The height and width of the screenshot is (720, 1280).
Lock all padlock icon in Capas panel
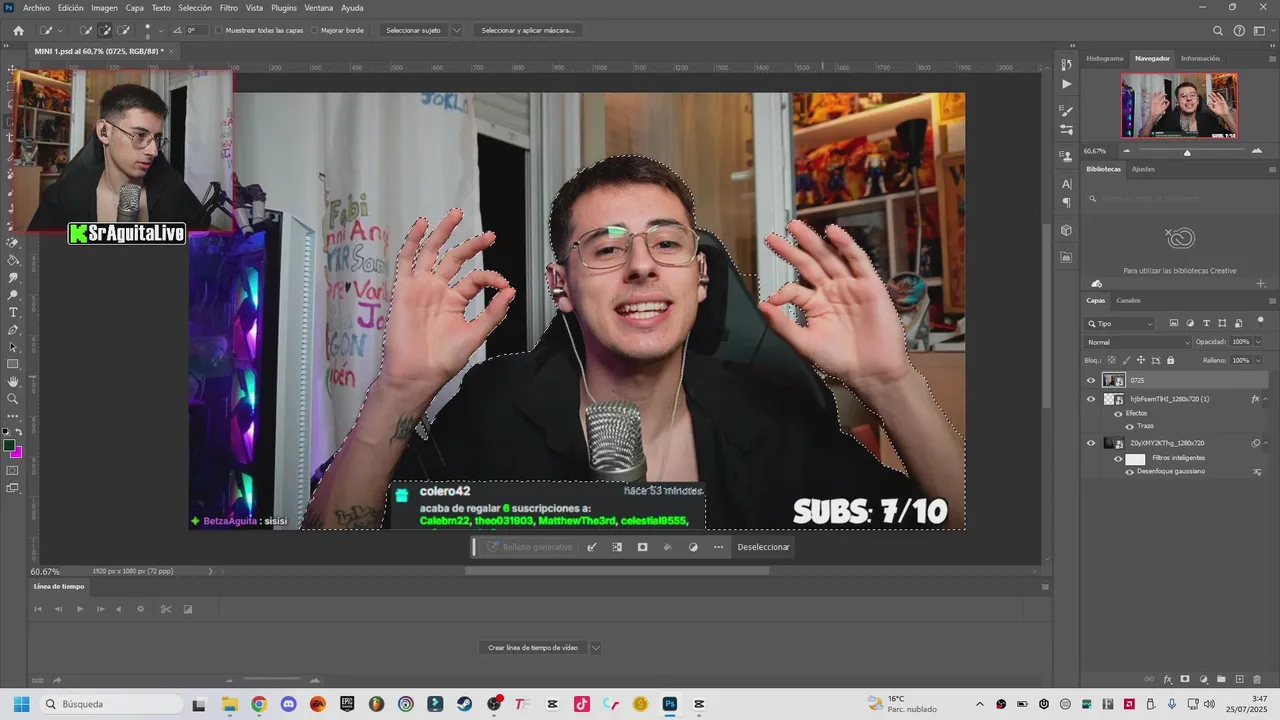click(1170, 360)
